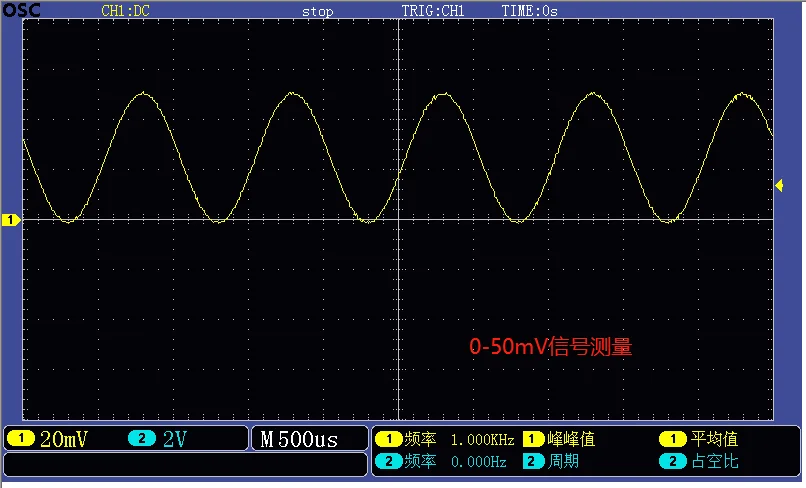The width and height of the screenshot is (806, 488).
Task: Click the 2V channel 2 scale value
Action: coord(175,439)
